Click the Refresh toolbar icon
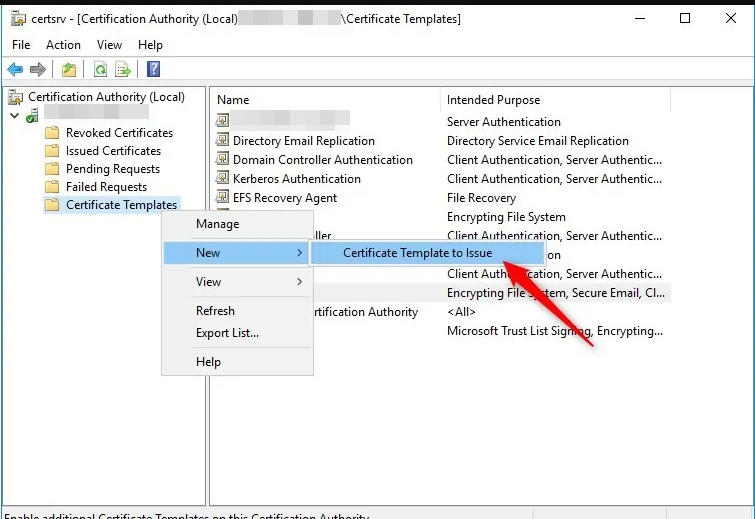The image size is (755, 519). [100, 69]
